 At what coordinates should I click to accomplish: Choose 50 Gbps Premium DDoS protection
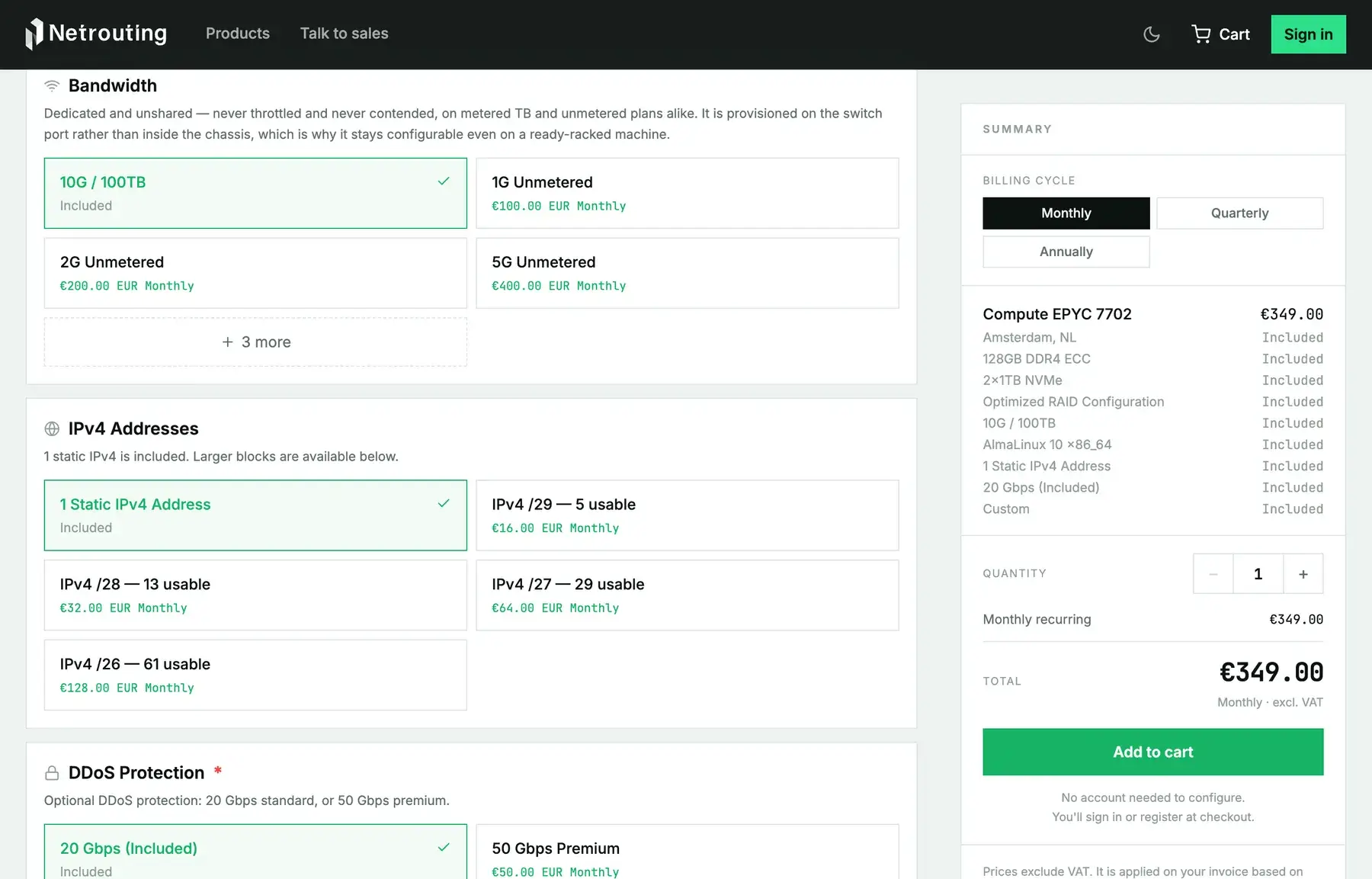coord(688,852)
